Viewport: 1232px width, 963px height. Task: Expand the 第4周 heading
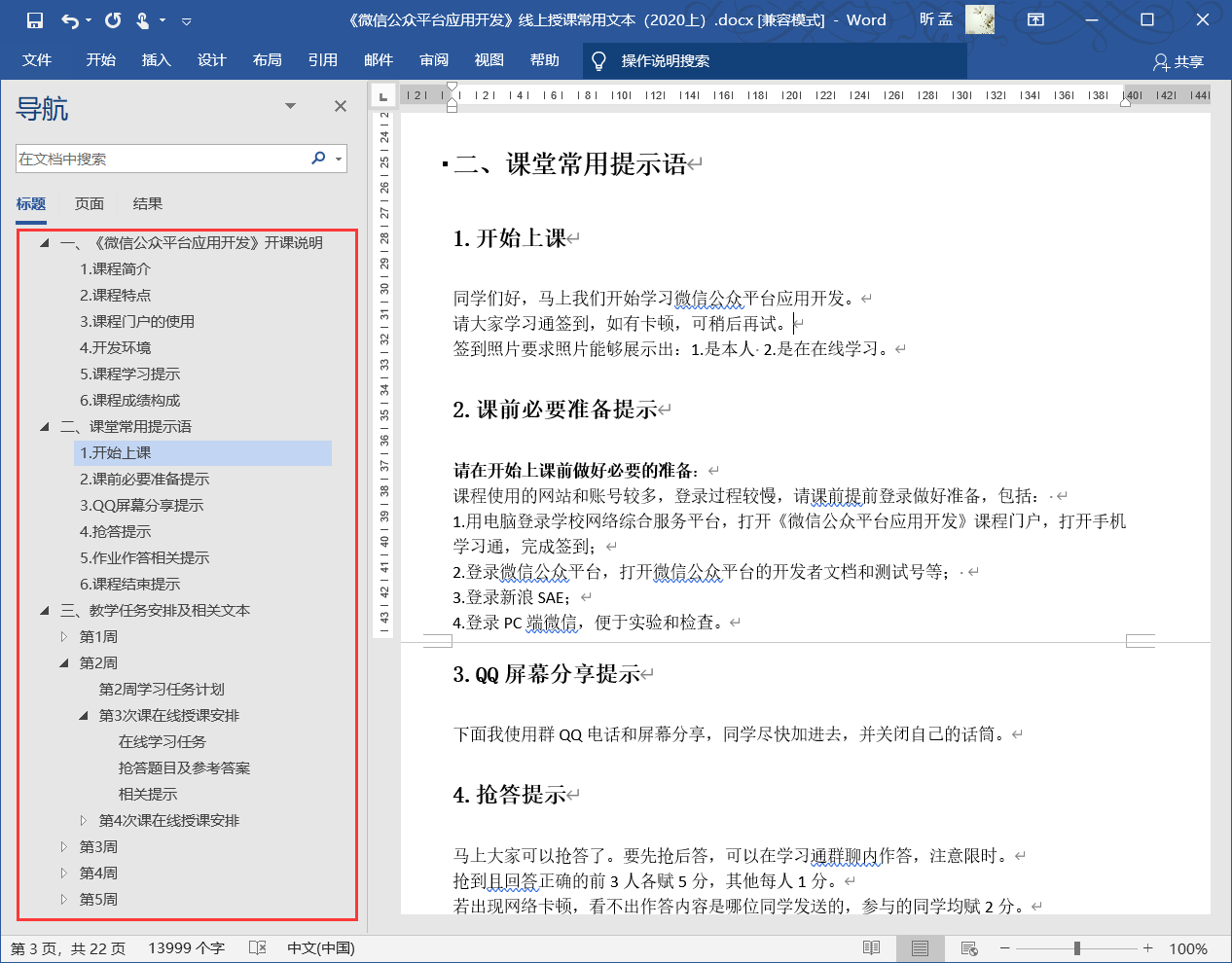tap(64, 874)
